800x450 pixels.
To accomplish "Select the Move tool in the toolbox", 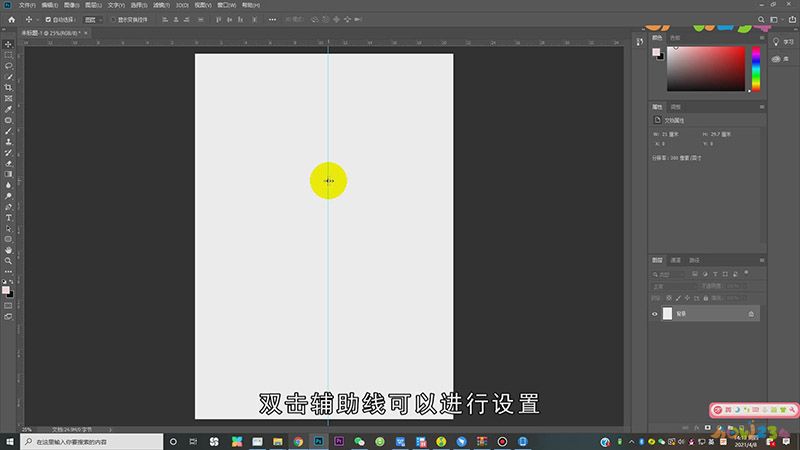I will [8, 44].
